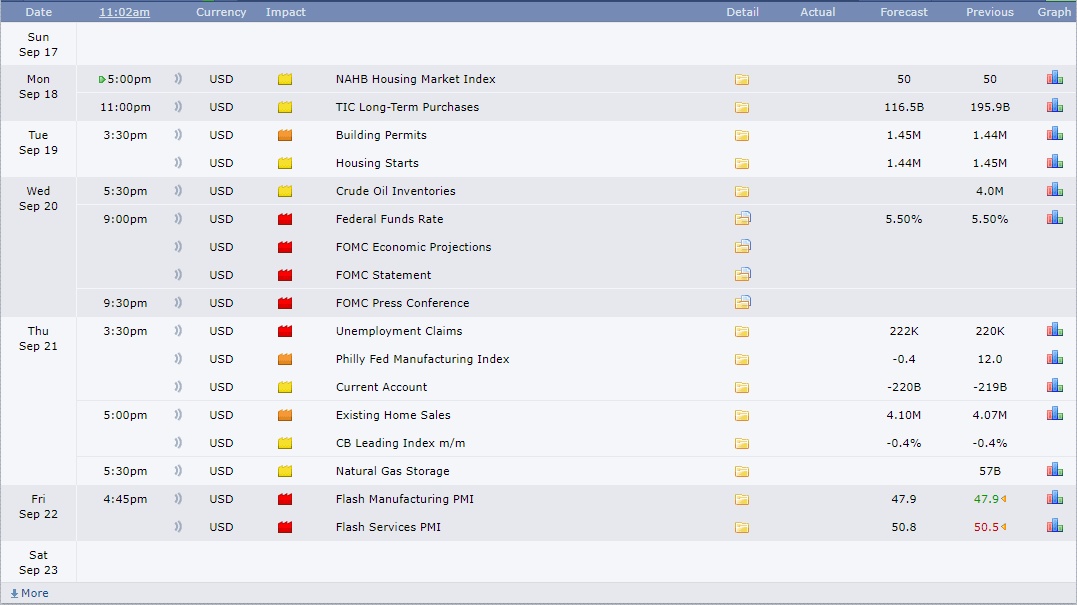Open graph for Flash Manufacturing PMI
The image size is (1077, 605).
pos(1054,498)
